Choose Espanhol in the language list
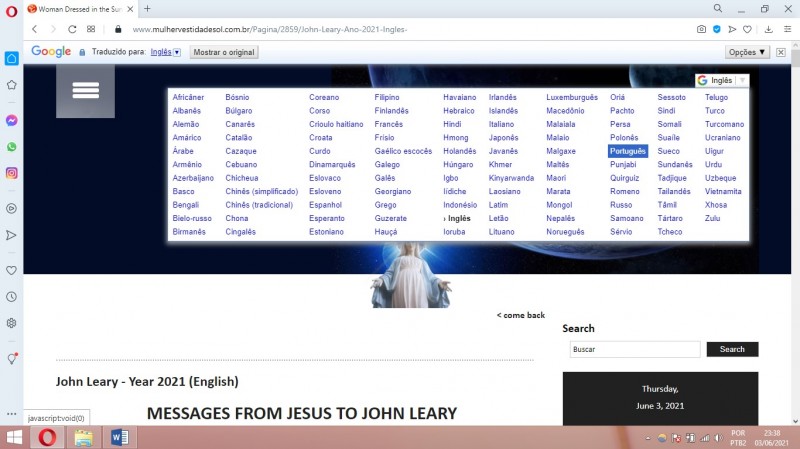This screenshot has width=800, height=449. 326,205
